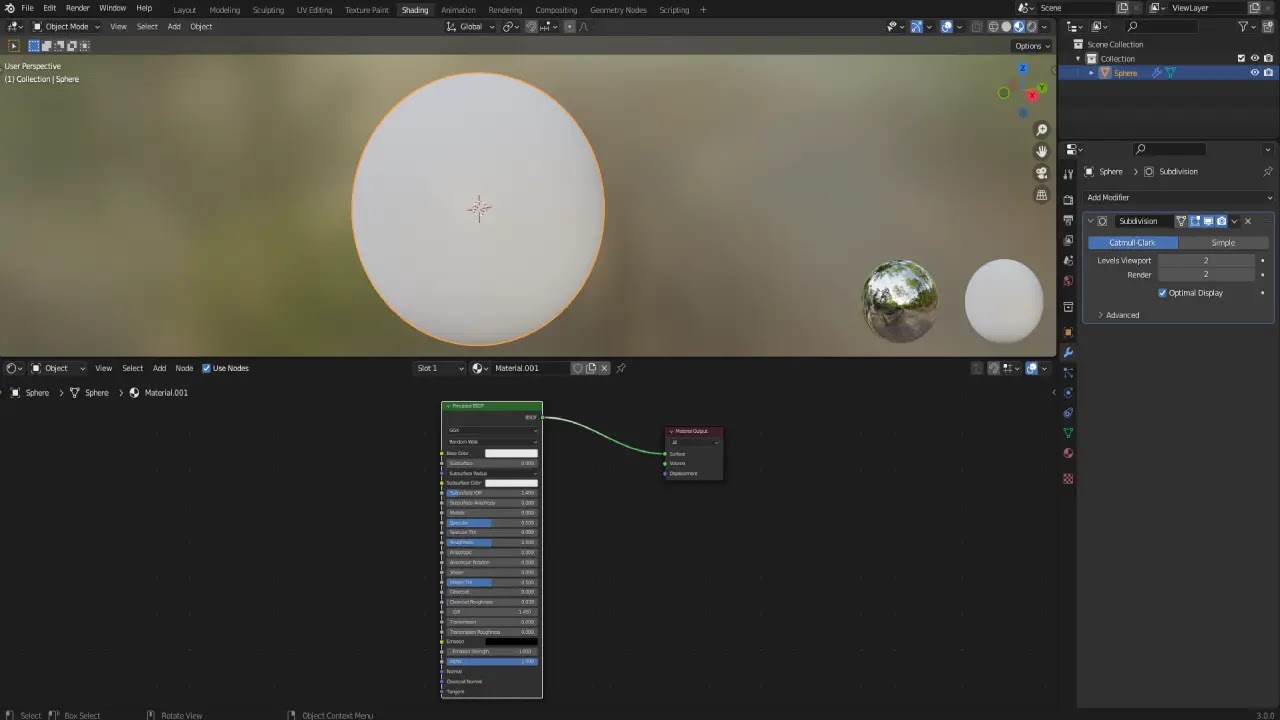1280x720 pixels.
Task: Switch to the UV Editing workspace tab
Action: coord(314,10)
